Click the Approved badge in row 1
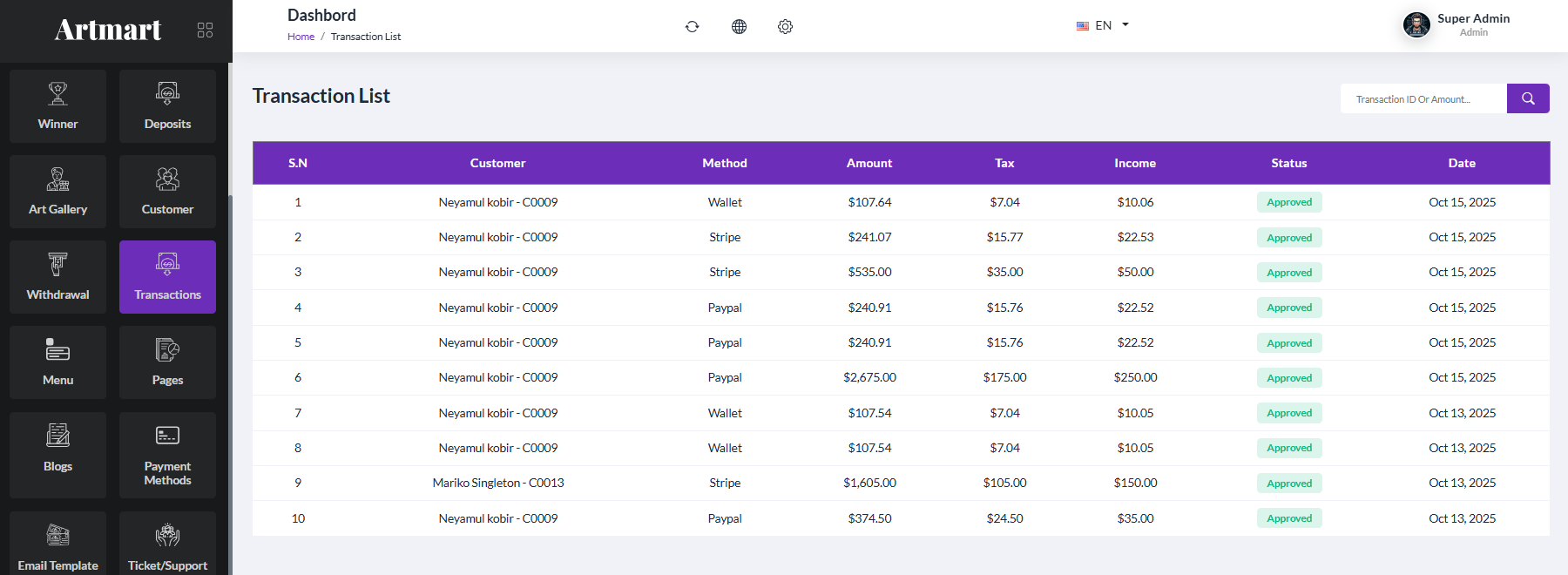 click(1289, 202)
